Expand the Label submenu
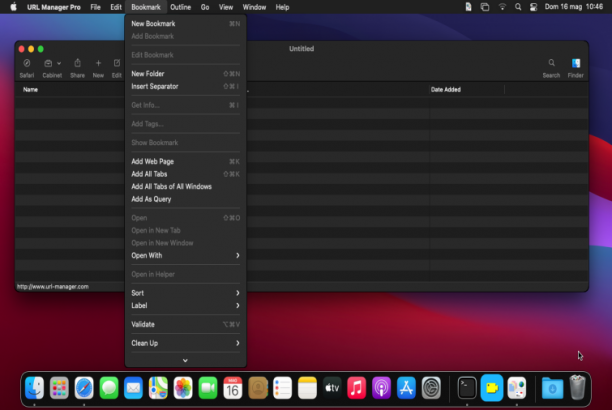This screenshot has width=612, height=410. (185, 306)
